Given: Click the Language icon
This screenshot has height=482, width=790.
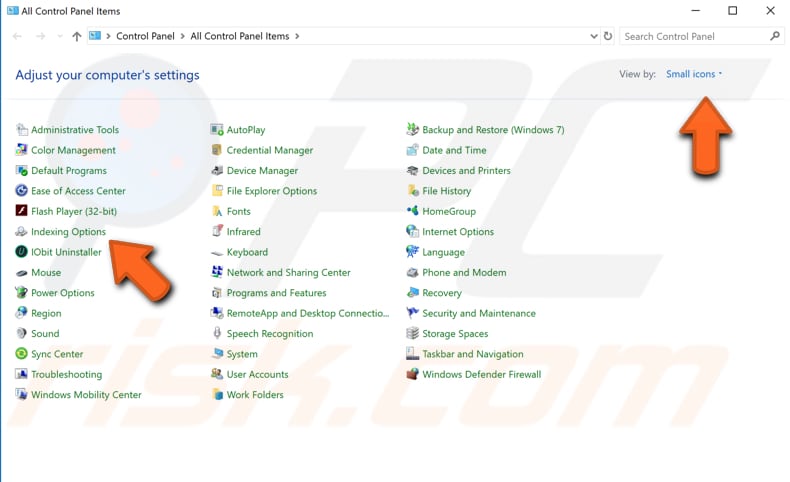Looking at the screenshot, I should (x=412, y=252).
